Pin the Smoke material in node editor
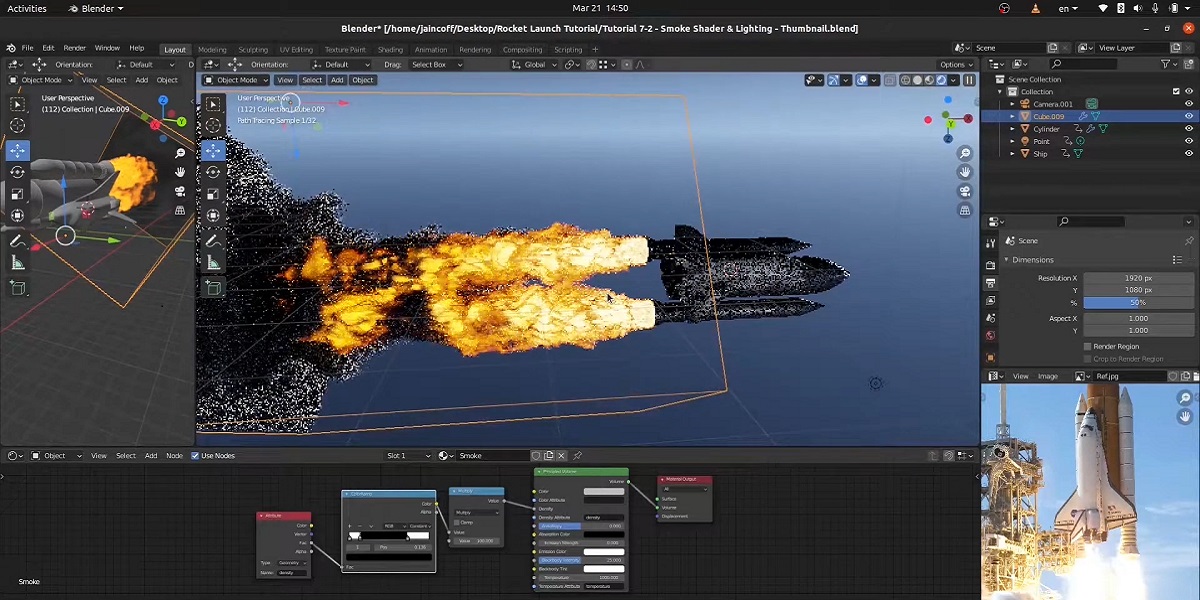 click(x=577, y=455)
